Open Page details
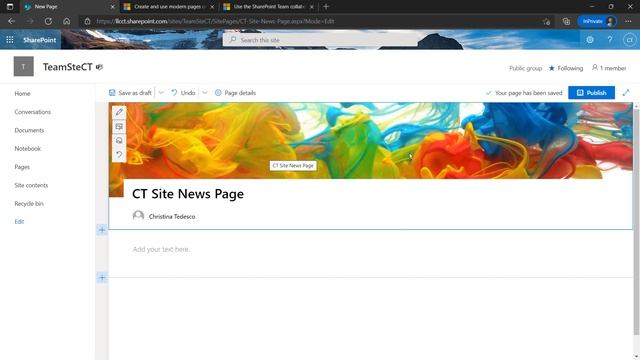The height and width of the screenshot is (360, 640). 235,93
